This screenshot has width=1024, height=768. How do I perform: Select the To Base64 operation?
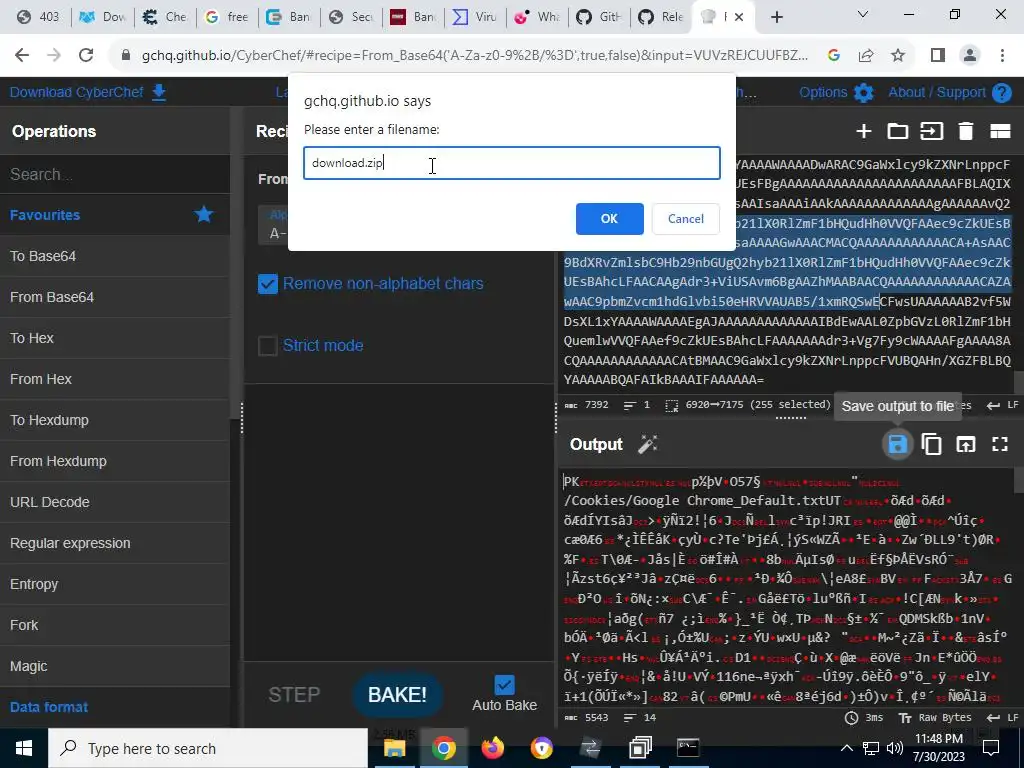coord(115,256)
